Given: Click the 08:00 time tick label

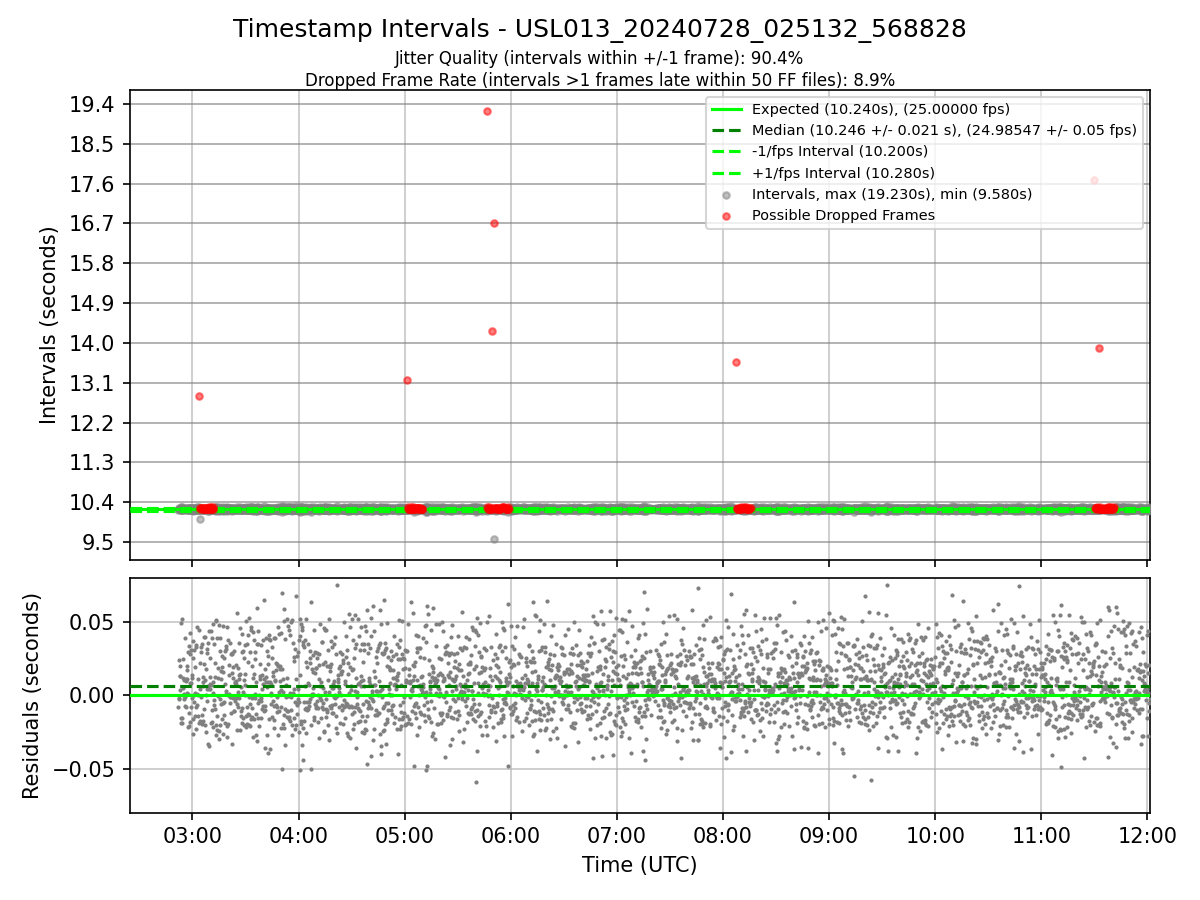Looking at the screenshot, I should [723, 835].
